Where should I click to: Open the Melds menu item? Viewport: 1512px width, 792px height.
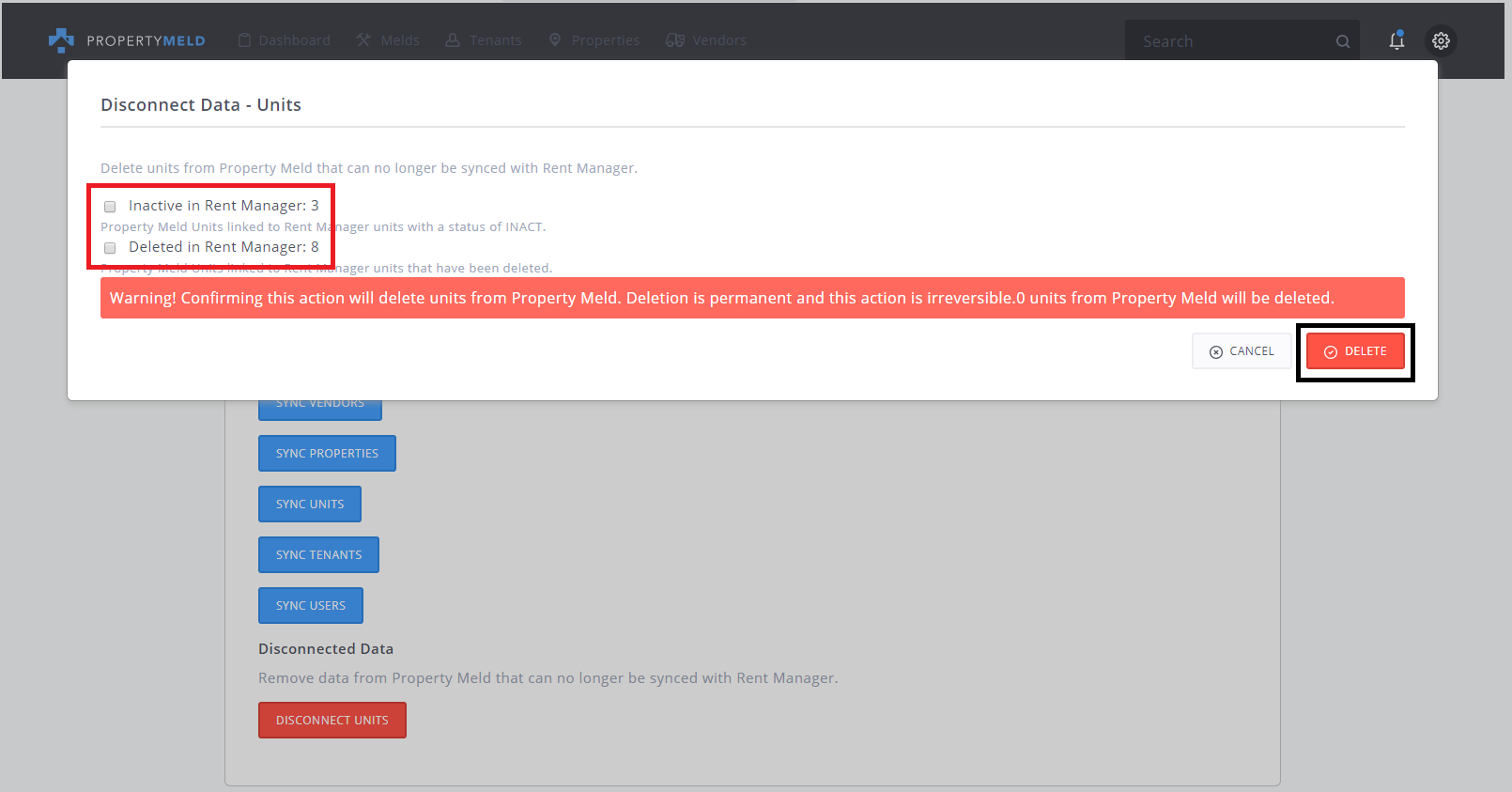pos(400,40)
